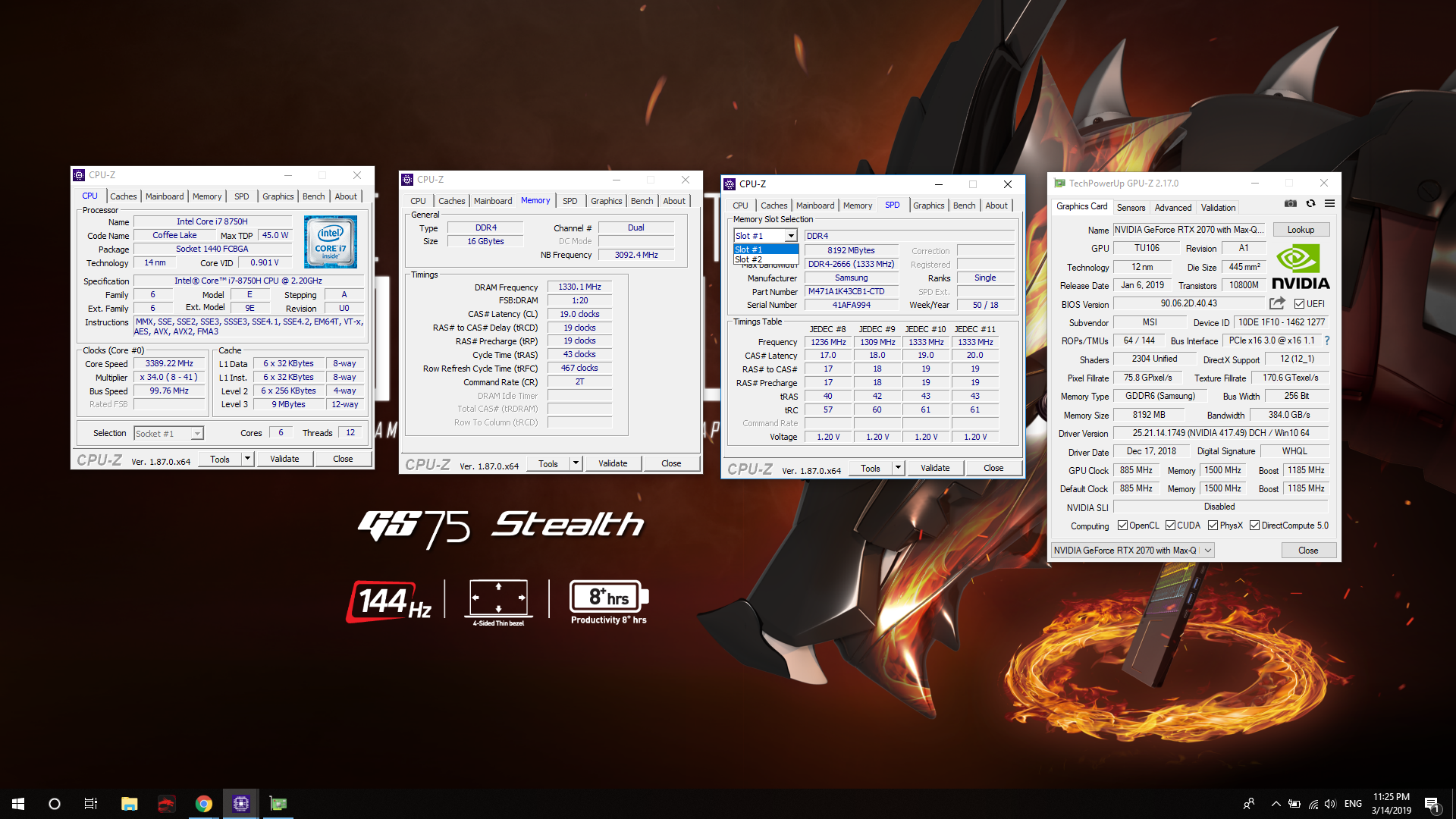1456x819 pixels.
Task: Take a GPU-Z screenshot with camera icon
Action: [1290, 203]
